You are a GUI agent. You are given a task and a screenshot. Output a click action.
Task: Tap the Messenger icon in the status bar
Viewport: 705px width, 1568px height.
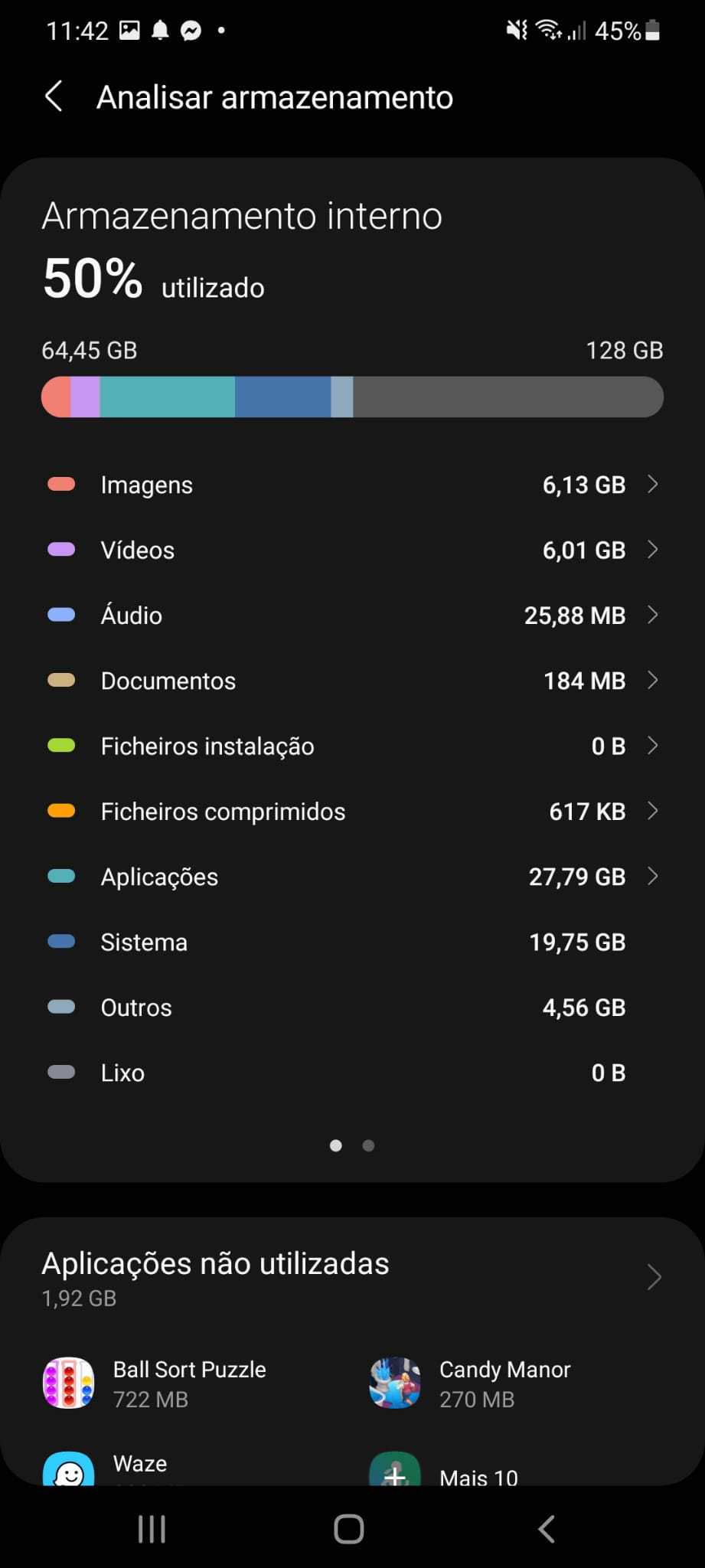pyautogui.click(x=191, y=30)
